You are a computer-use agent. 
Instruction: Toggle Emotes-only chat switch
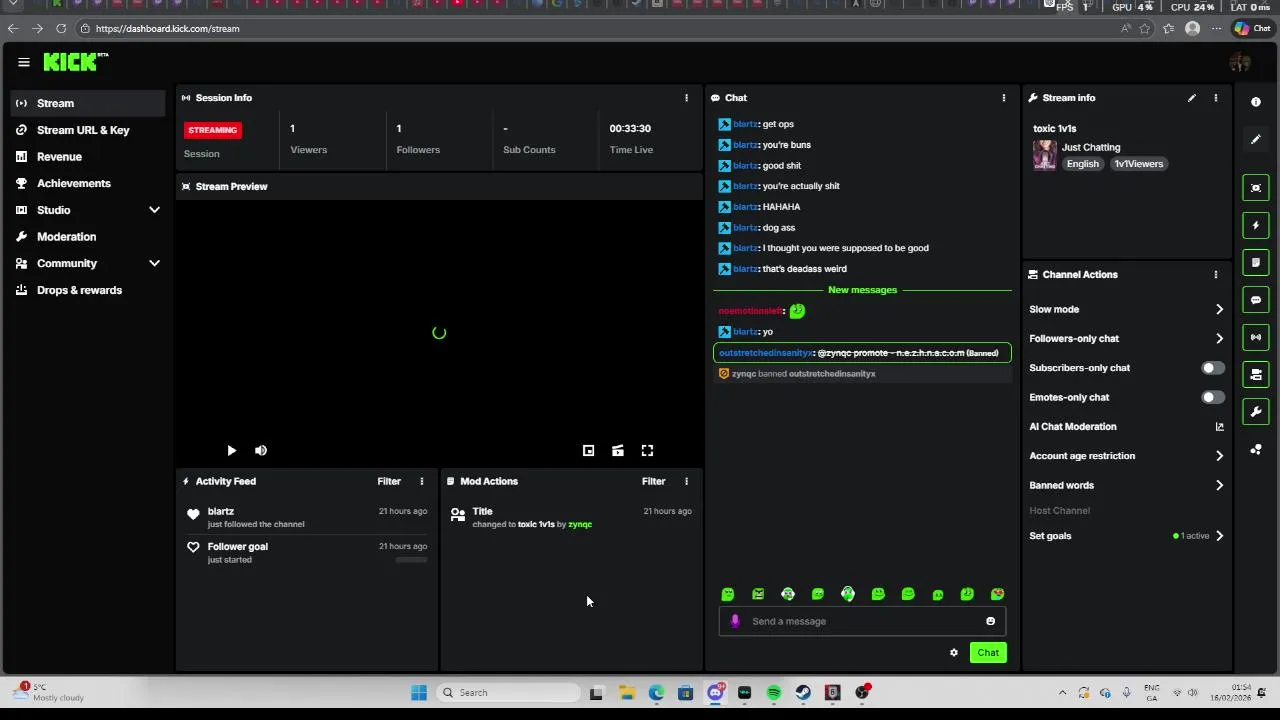(x=1212, y=398)
